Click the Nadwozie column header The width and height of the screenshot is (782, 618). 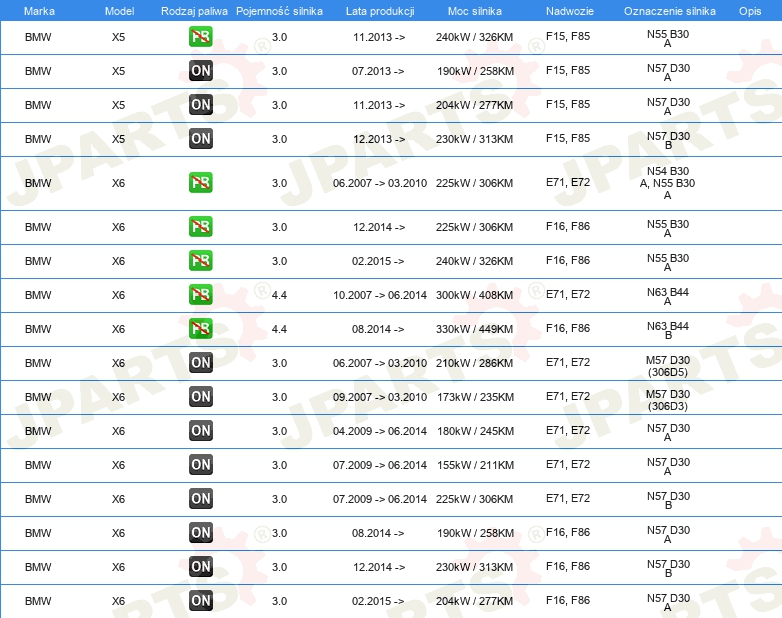click(570, 11)
